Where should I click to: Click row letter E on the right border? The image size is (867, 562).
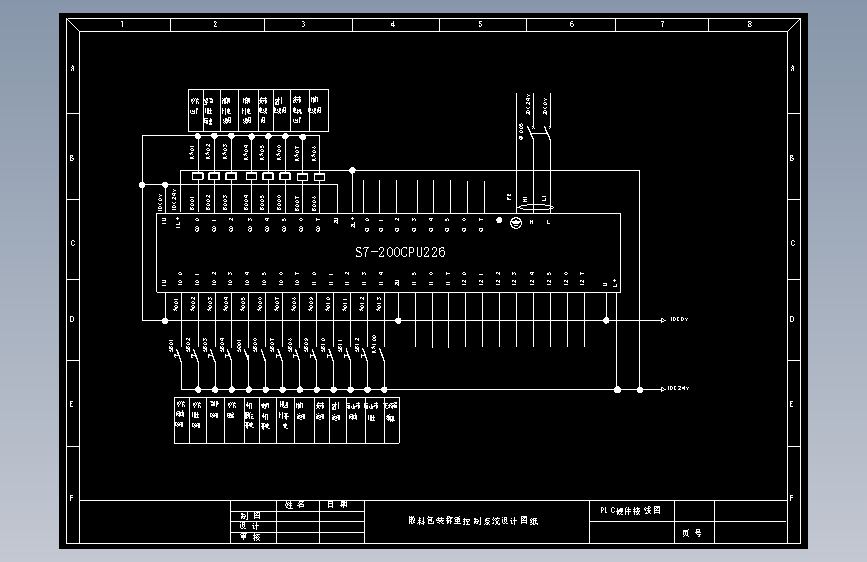coord(791,404)
